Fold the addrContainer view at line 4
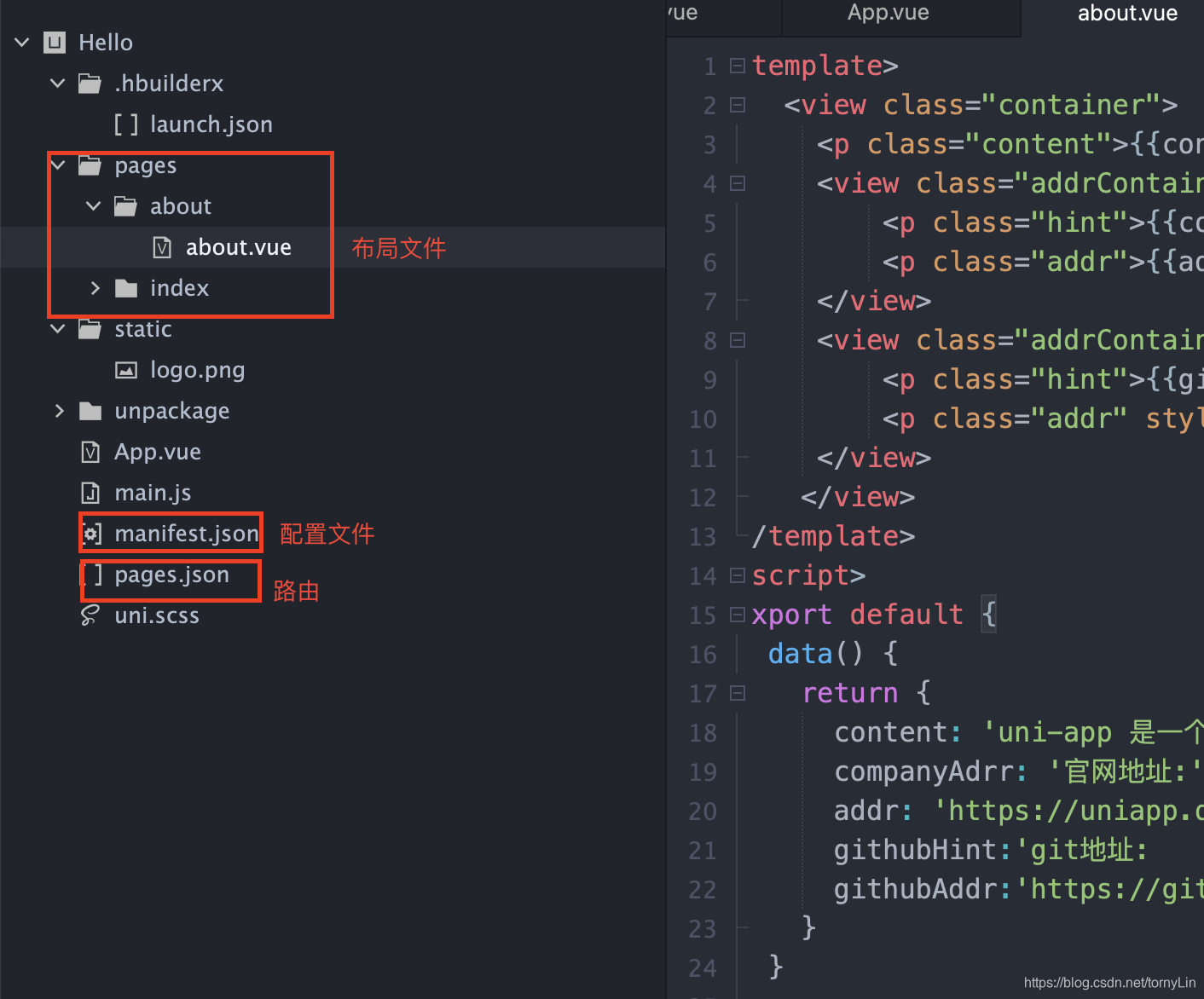 [738, 183]
